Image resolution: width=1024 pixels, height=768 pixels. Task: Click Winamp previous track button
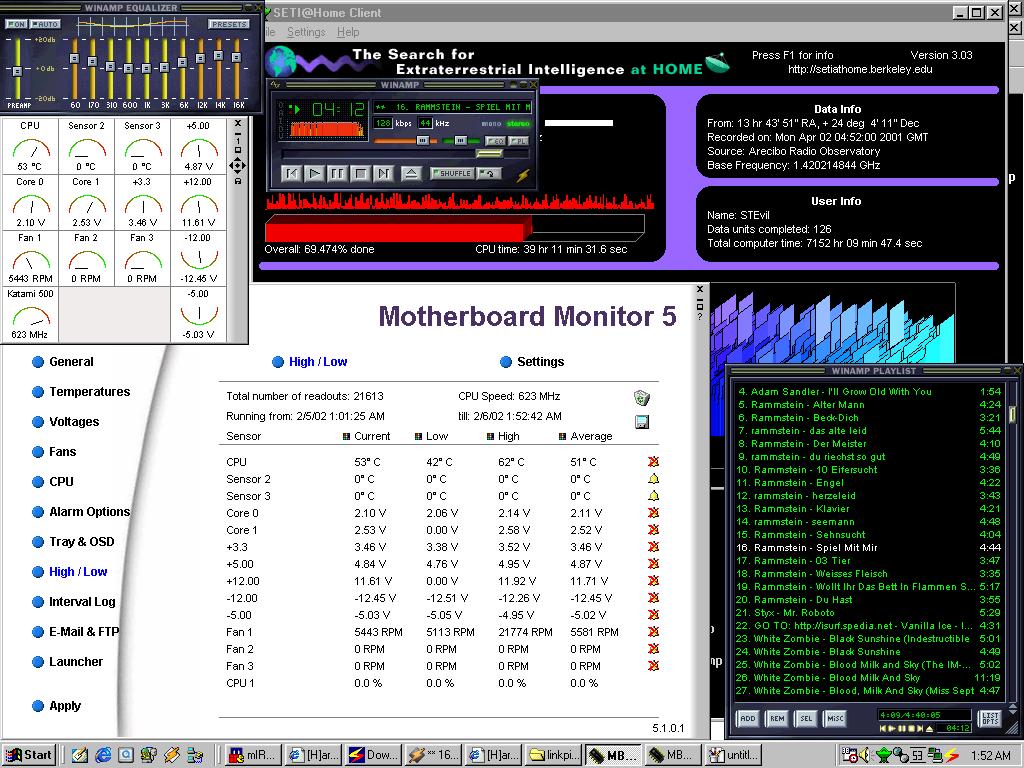pos(291,173)
